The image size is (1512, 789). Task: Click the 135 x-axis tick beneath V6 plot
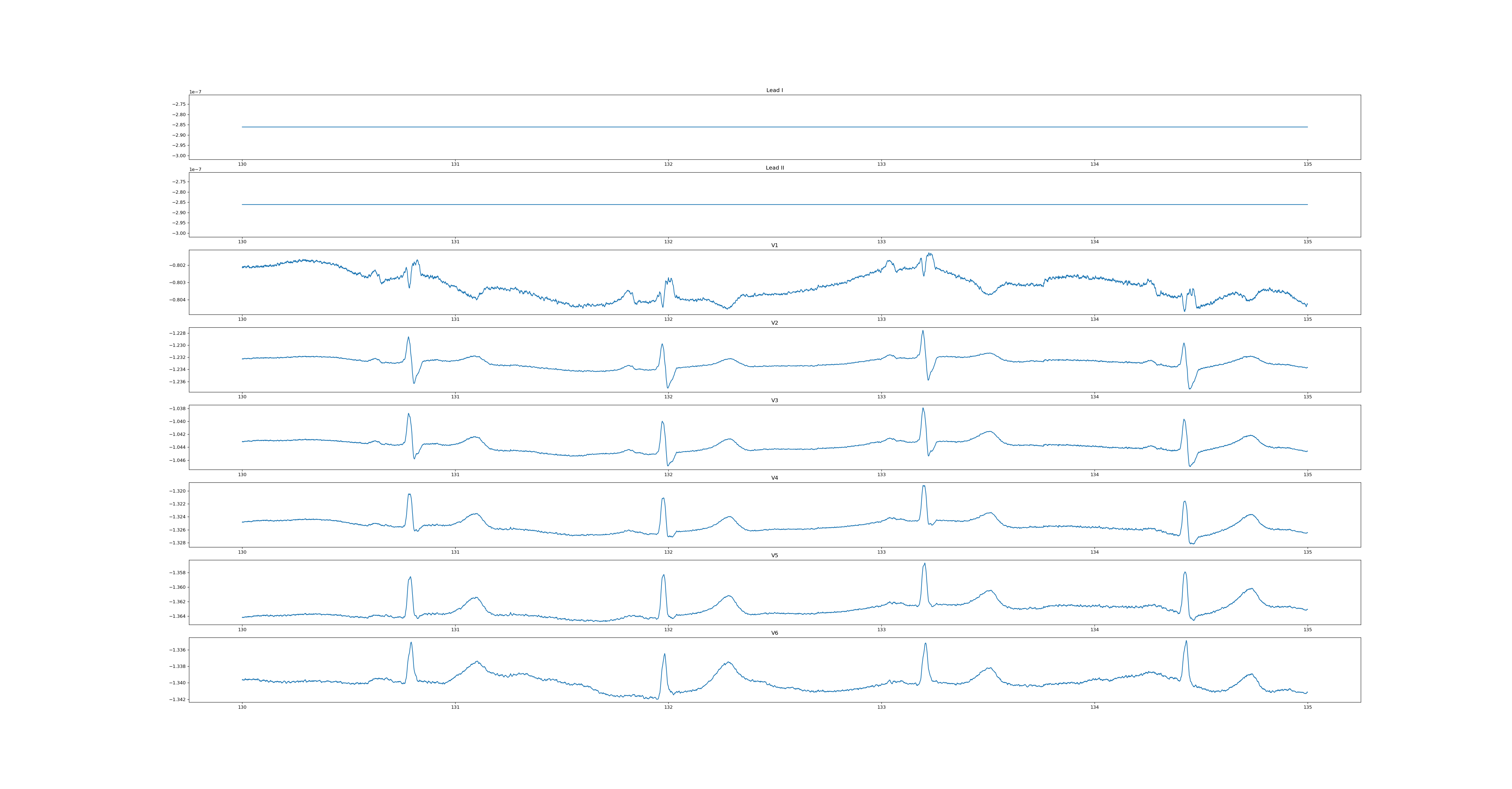pos(1307,707)
